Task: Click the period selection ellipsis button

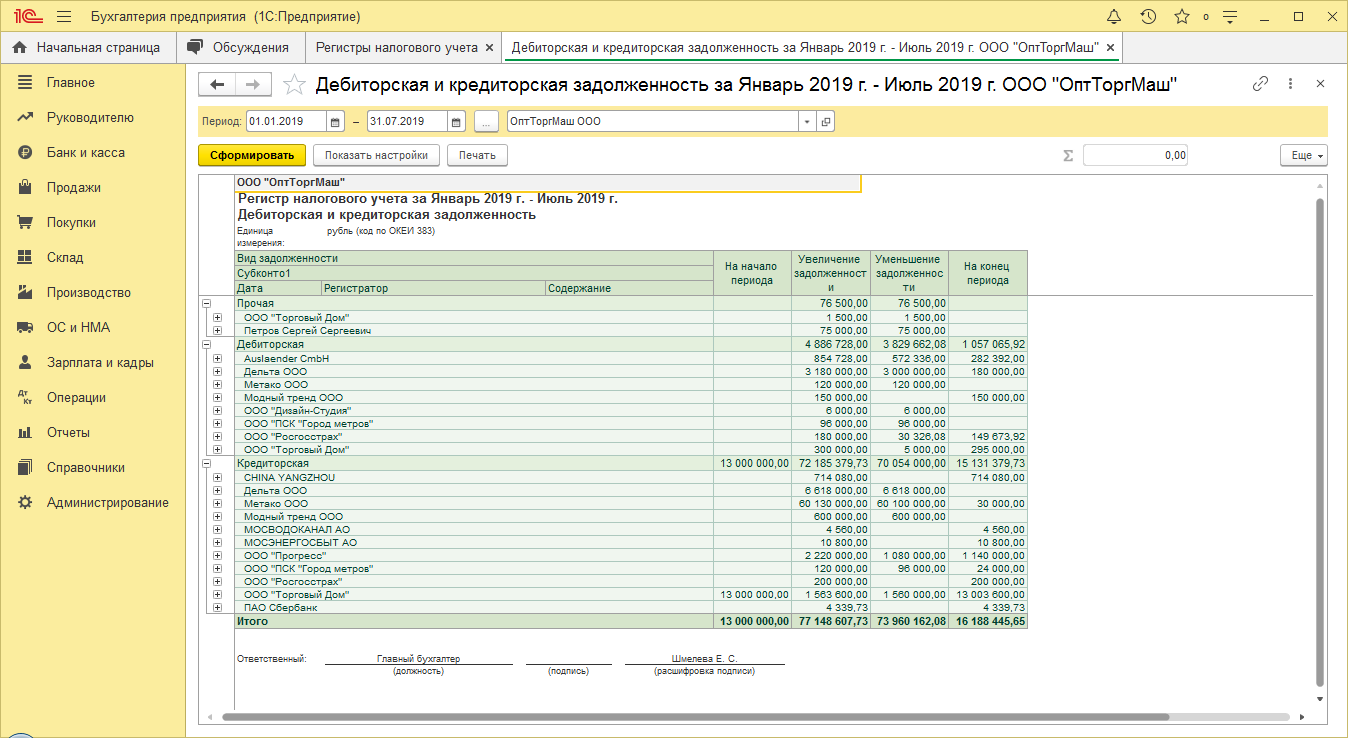Action: 486,122
